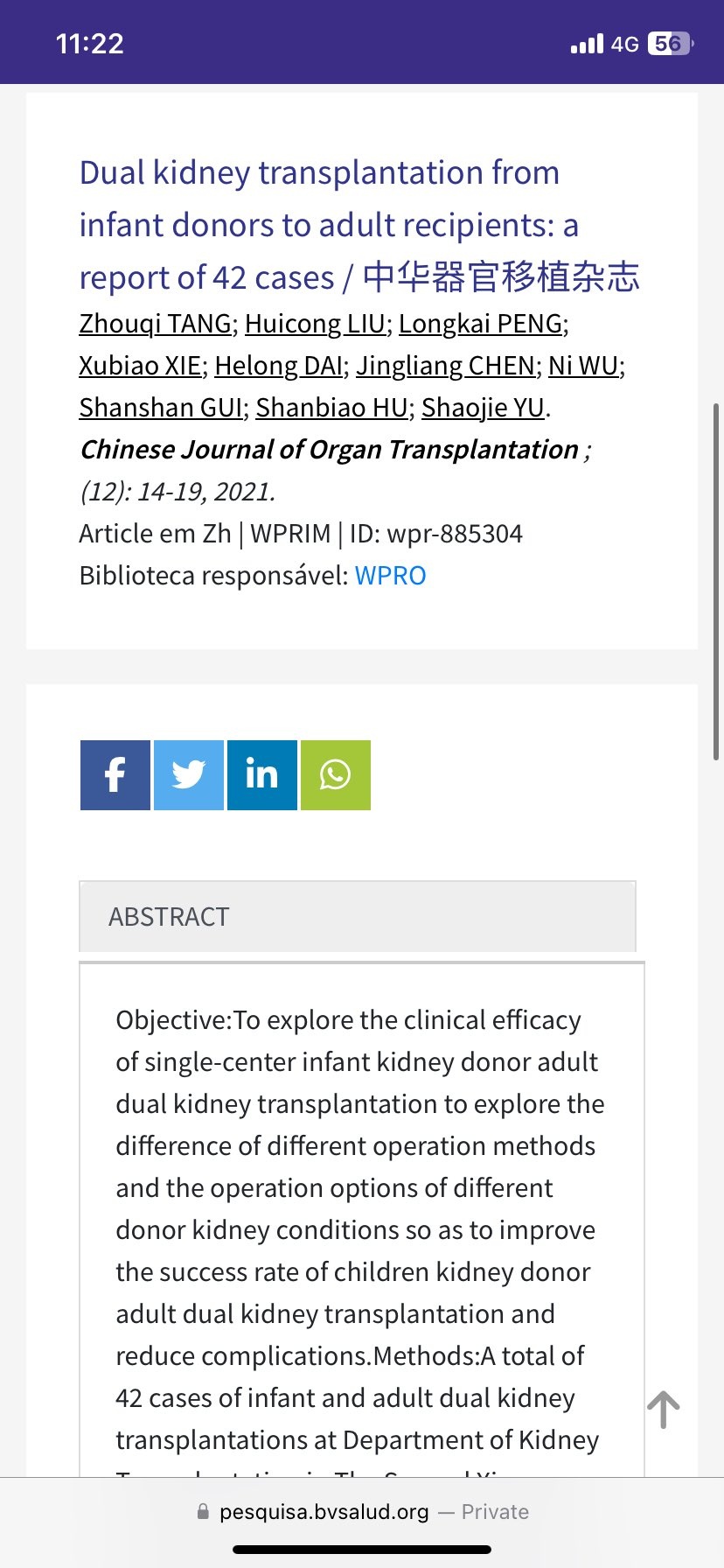Click the page scrollbar on the right

click(x=717, y=581)
